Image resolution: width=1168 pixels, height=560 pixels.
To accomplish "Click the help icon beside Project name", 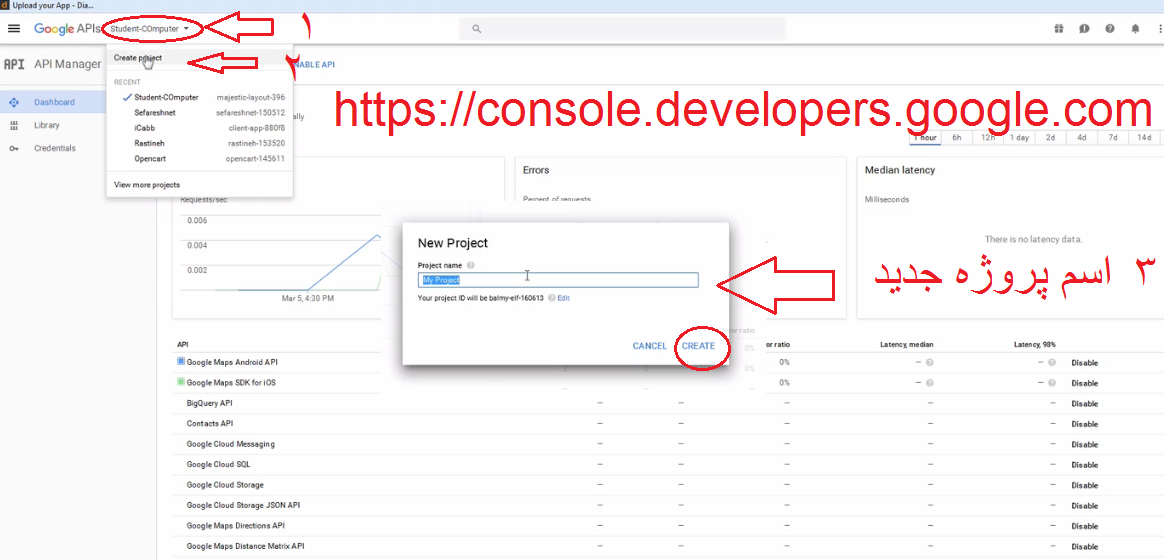I will pos(471,265).
